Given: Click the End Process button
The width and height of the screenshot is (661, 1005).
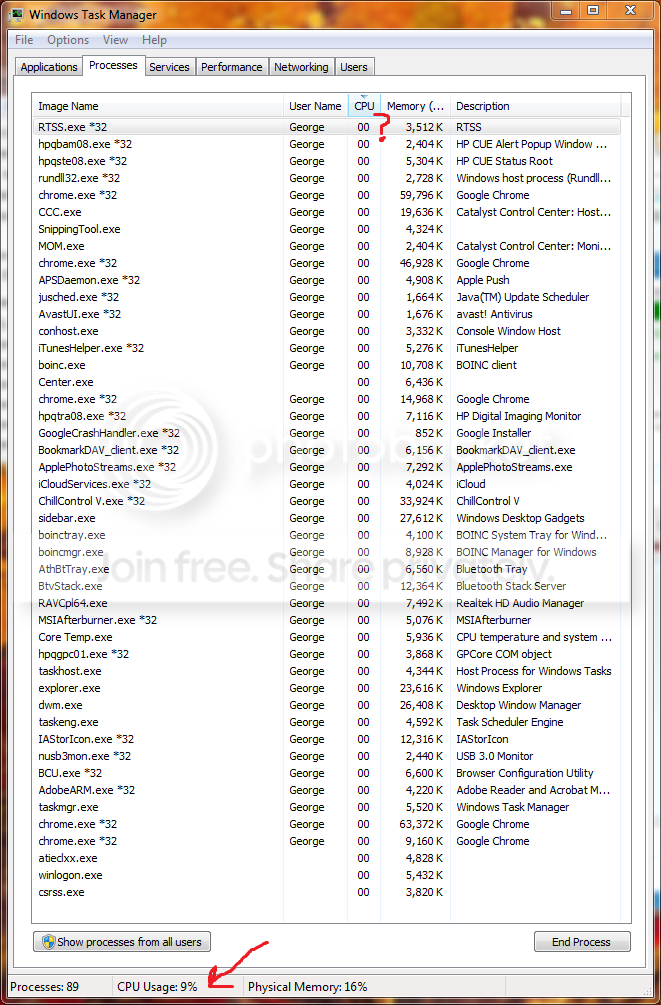Looking at the screenshot, I should [x=582, y=942].
